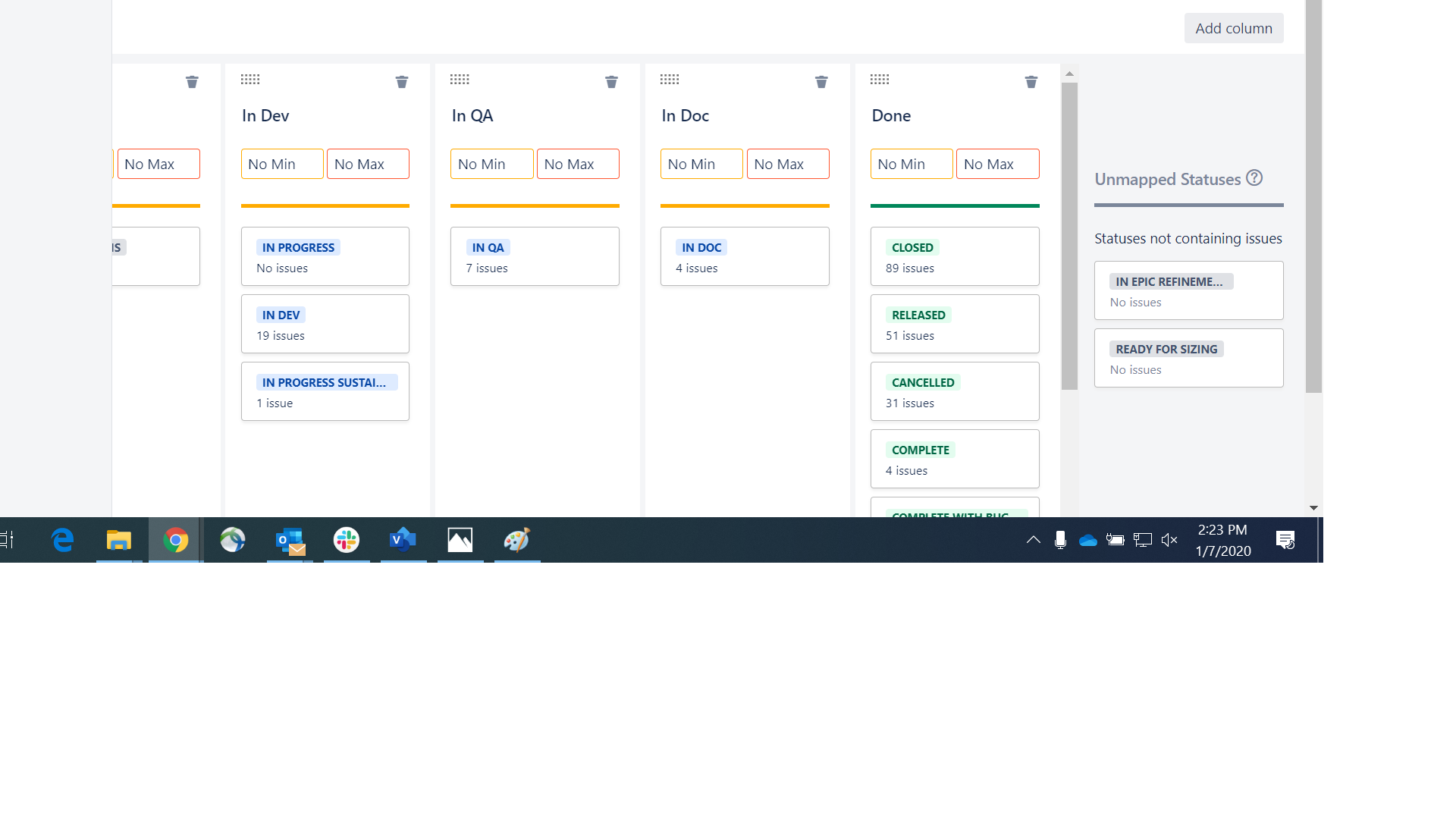Show hidden system tray icons chevron
This screenshot has width=1456, height=819.
pyautogui.click(x=1033, y=540)
